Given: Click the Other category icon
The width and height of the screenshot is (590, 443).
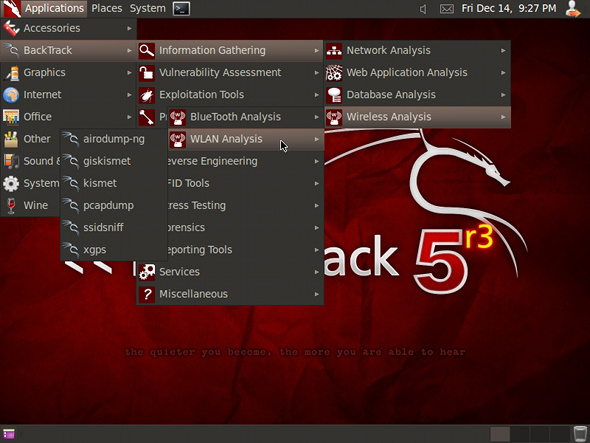Looking at the screenshot, I should (x=11, y=139).
